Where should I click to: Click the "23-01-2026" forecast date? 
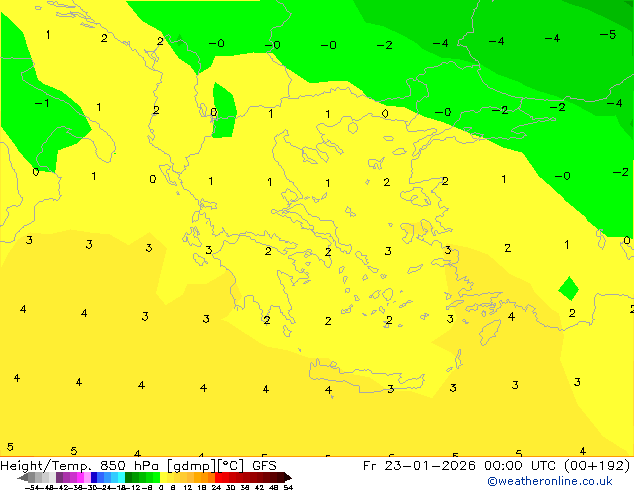pyautogui.click(x=430, y=465)
